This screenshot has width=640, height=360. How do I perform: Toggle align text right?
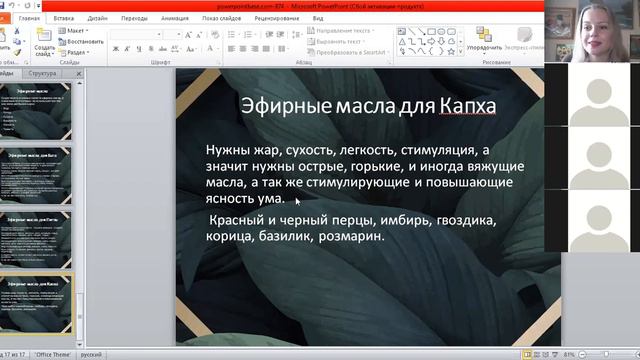(x=255, y=49)
